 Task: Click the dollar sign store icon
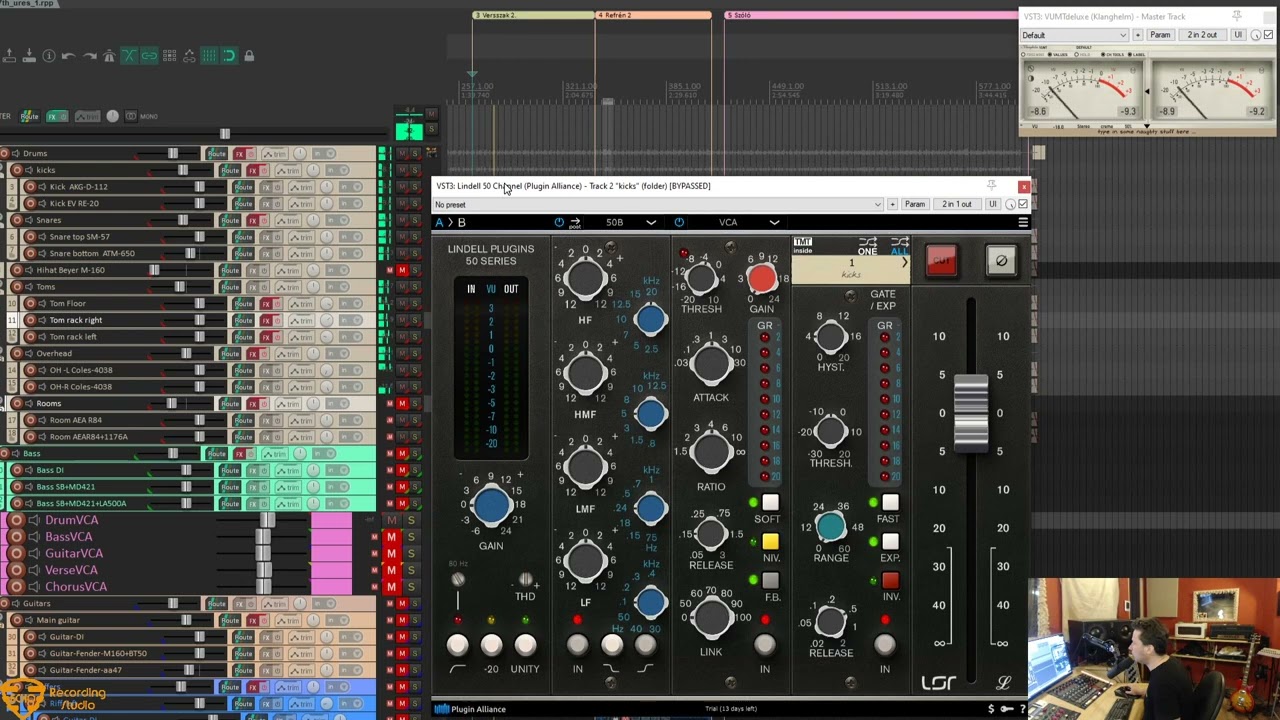point(991,709)
